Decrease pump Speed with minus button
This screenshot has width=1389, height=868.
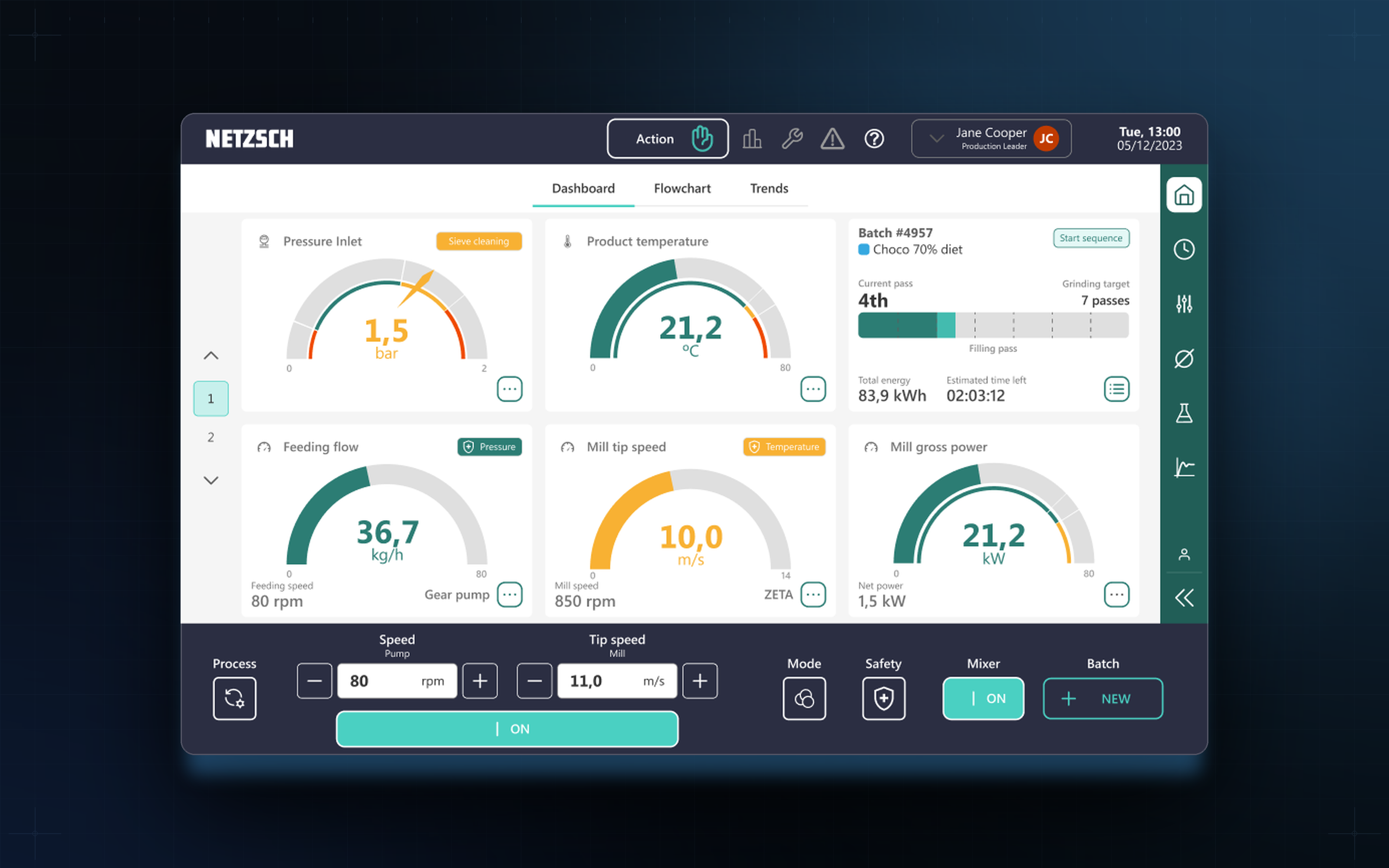(x=315, y=681)
